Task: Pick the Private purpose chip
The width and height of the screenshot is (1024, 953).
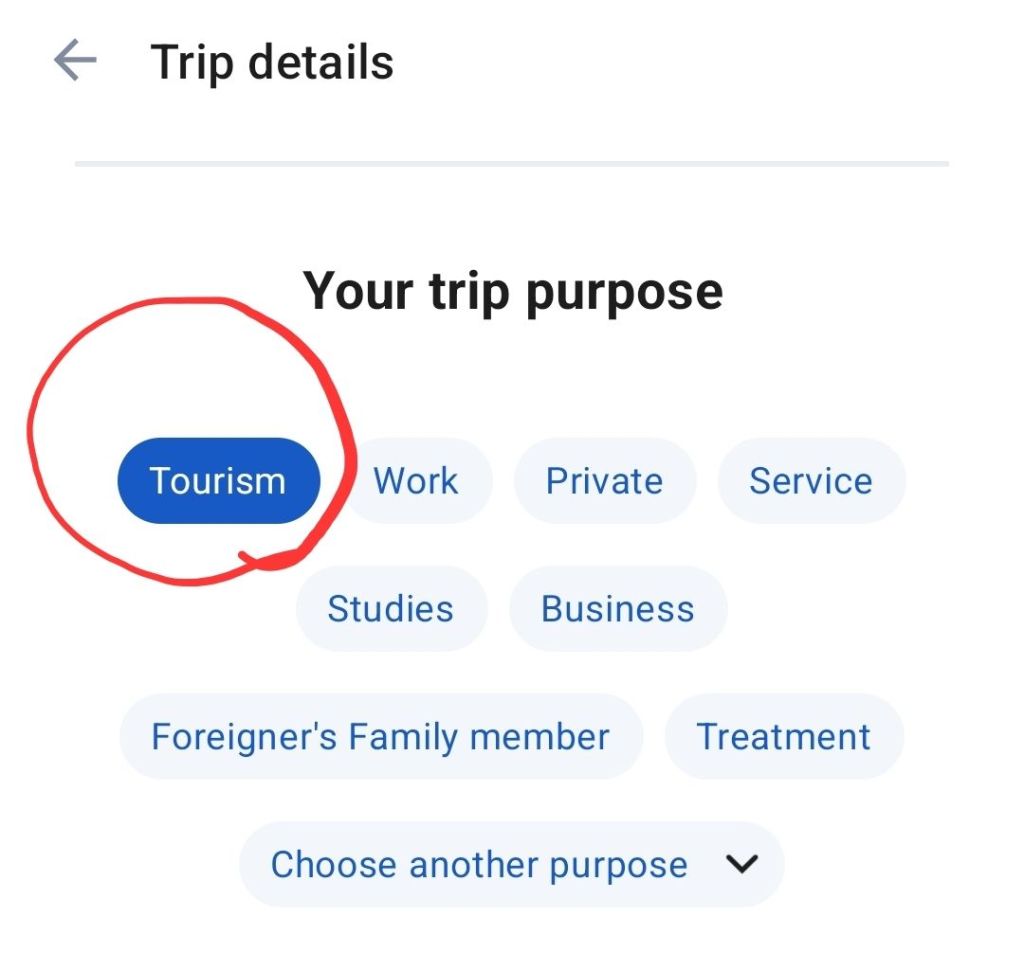Action: coord(605,481)
